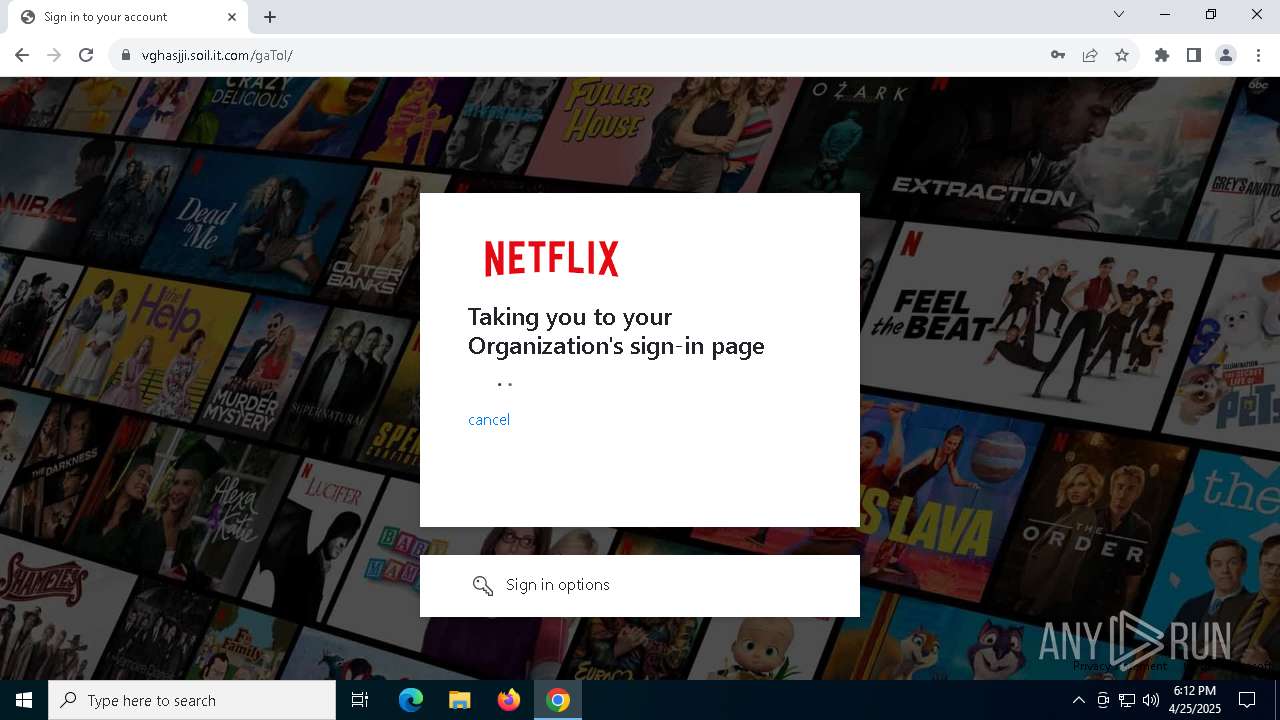Click the key icon beside Sign in options
1280x720 pixels.
click(483, 586)
